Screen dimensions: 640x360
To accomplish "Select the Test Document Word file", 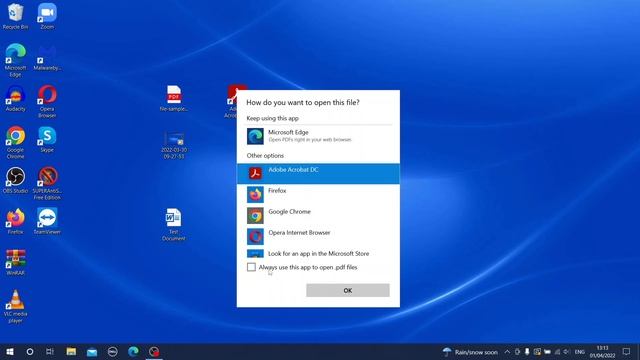I will pyautogui.click(x=173, y=224).
